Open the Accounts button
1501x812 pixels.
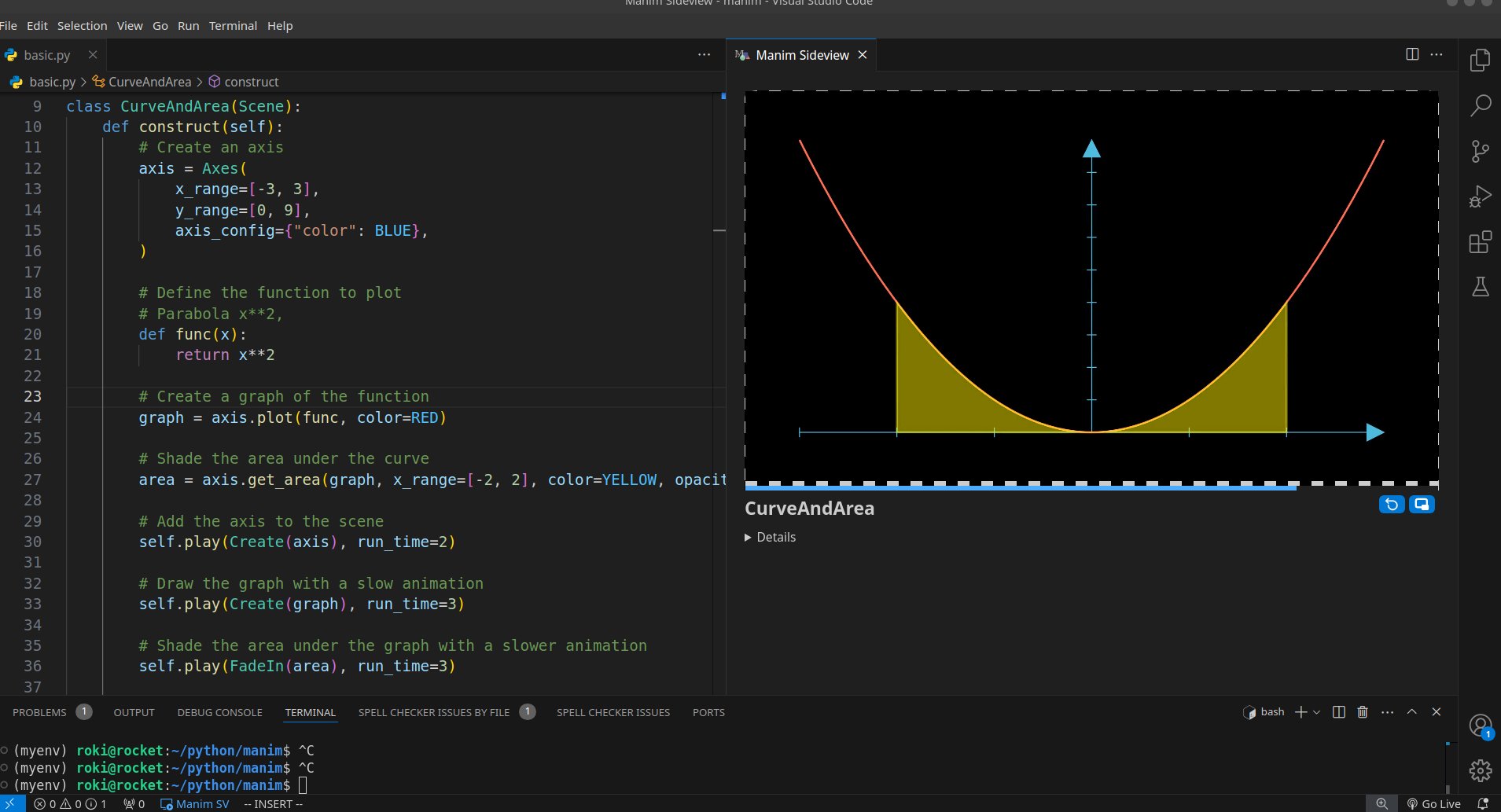point(1480,726)
